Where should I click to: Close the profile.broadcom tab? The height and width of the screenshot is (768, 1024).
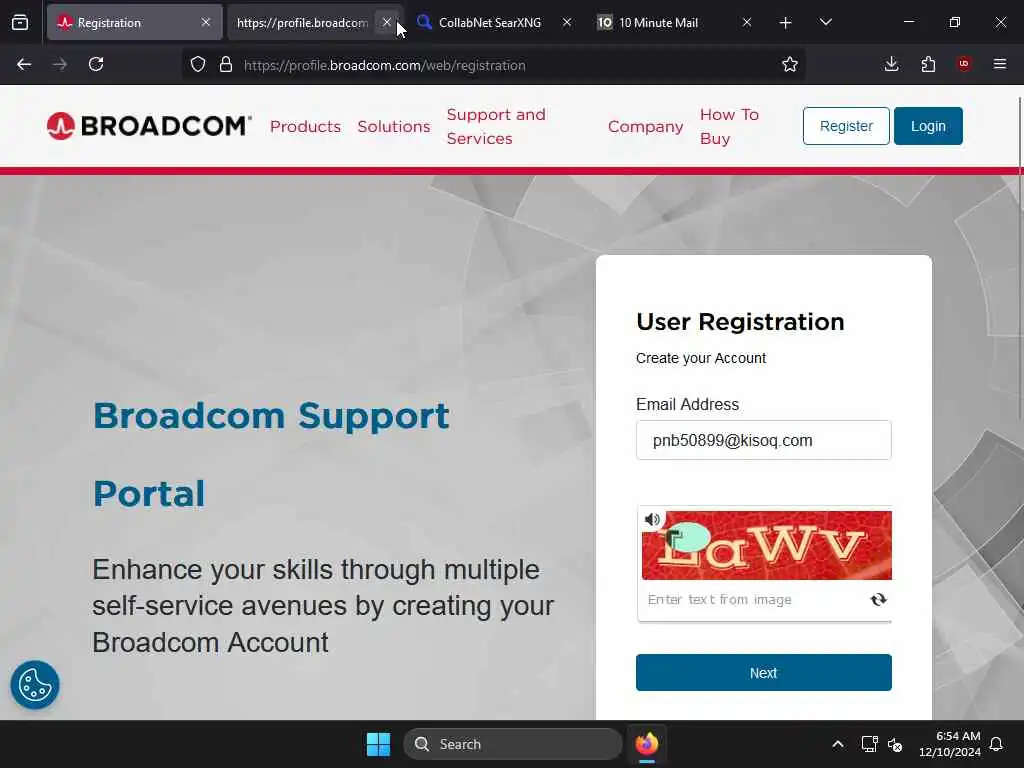pos(387,22)
